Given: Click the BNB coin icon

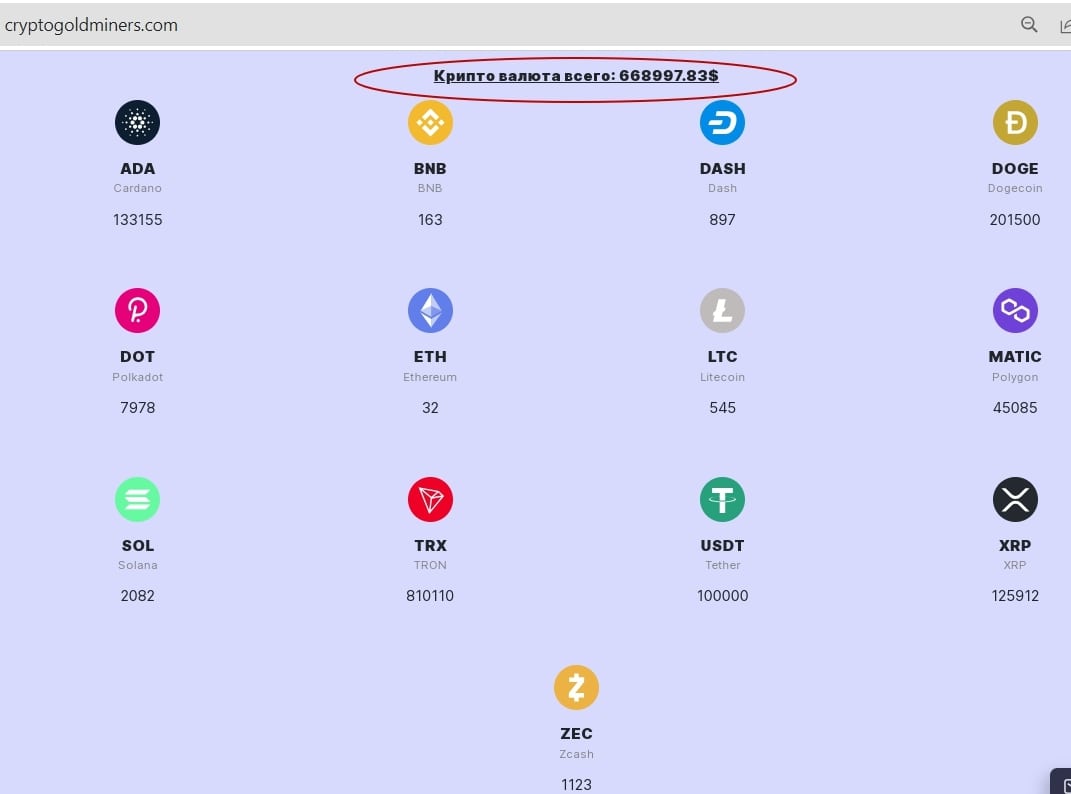Looking at the screenshot, I should click(430, 122).
